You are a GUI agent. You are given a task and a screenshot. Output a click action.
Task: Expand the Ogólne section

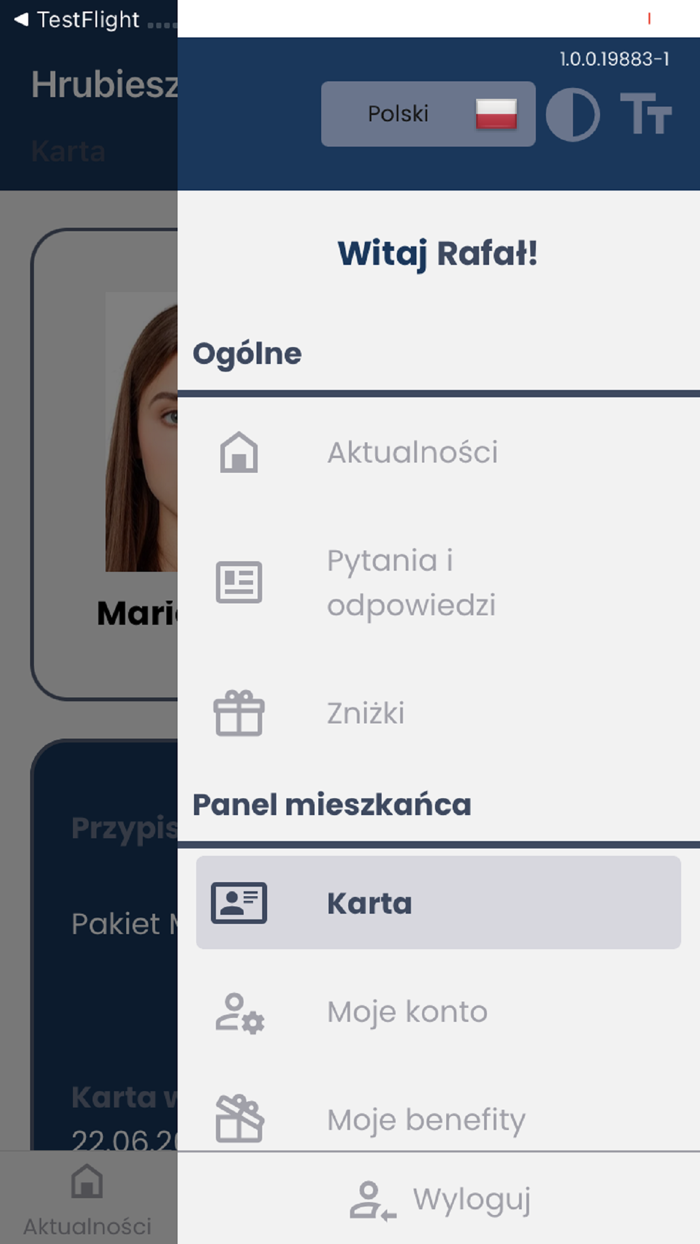pyautogui.click(x=247, y=352)
